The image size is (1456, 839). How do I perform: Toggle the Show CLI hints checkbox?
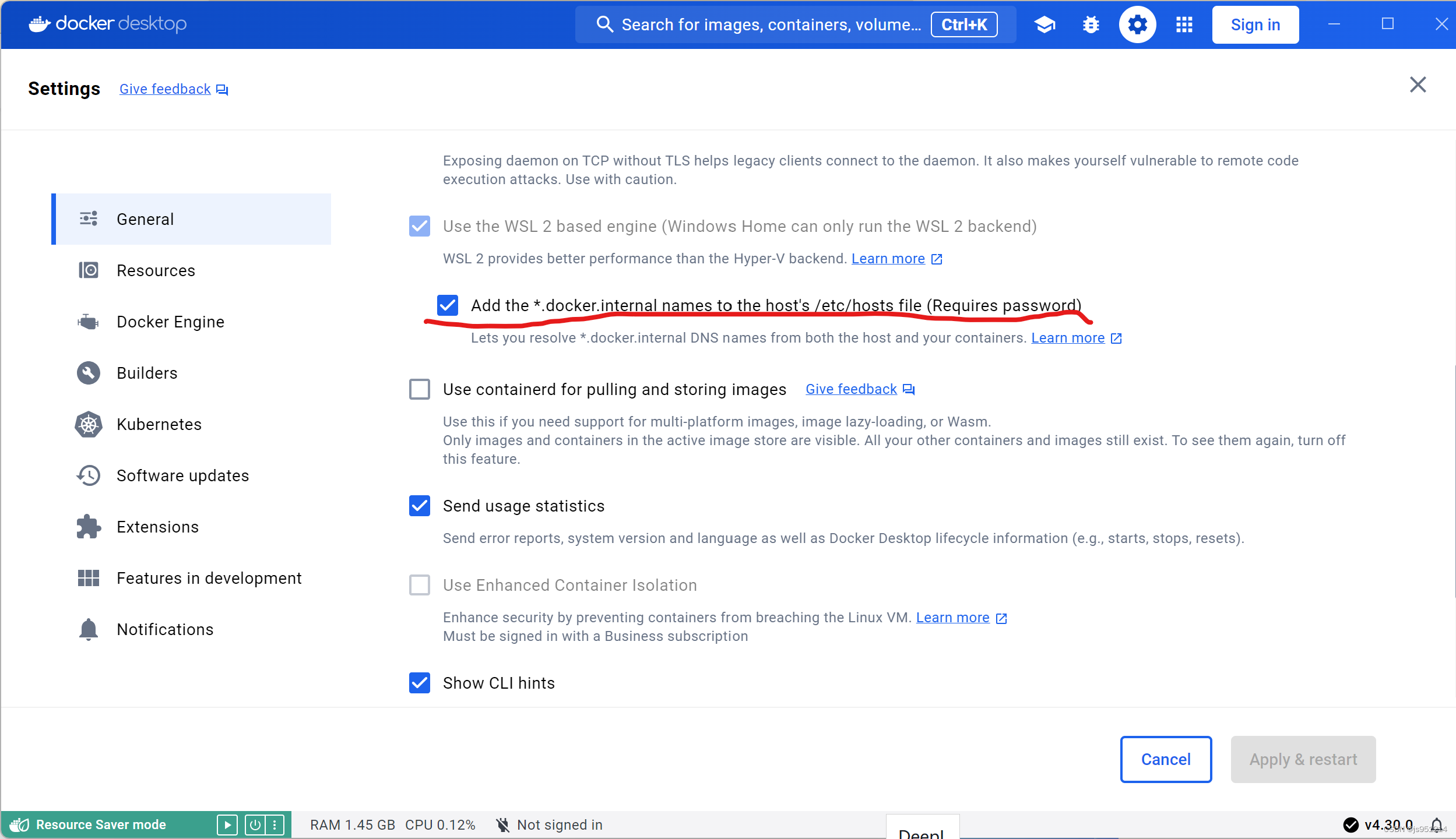click(x=420, y=683)
